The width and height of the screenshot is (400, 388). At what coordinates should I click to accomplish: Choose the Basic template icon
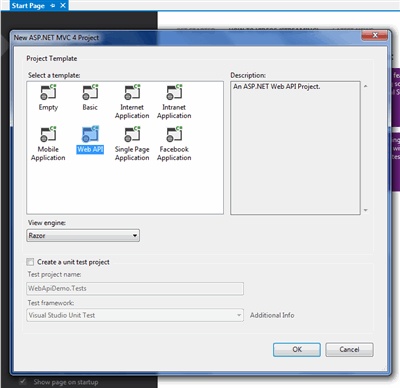90,92
